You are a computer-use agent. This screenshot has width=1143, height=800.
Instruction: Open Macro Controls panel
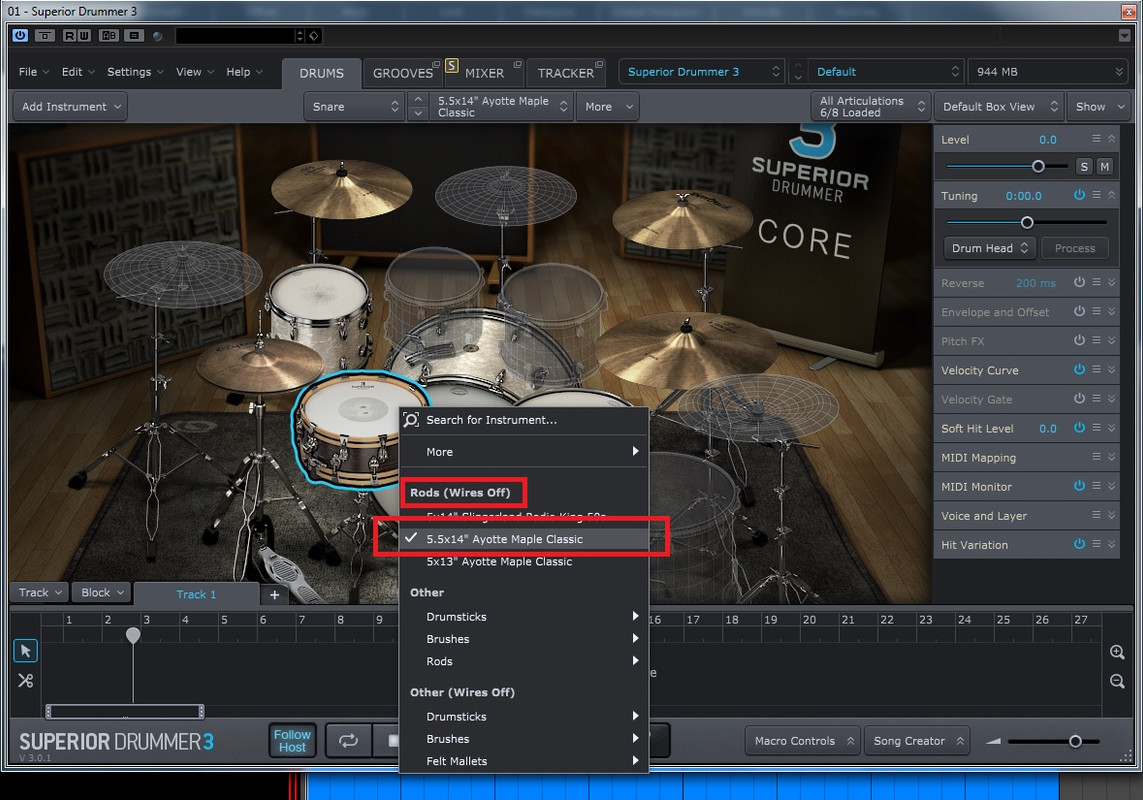[x=803, y=741]
